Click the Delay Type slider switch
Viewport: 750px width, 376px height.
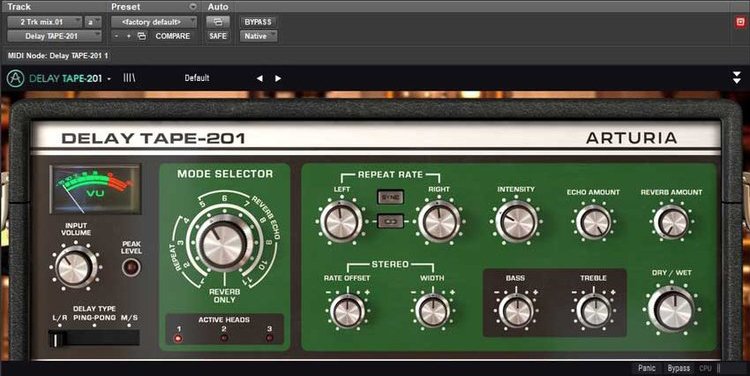point(94,338)
